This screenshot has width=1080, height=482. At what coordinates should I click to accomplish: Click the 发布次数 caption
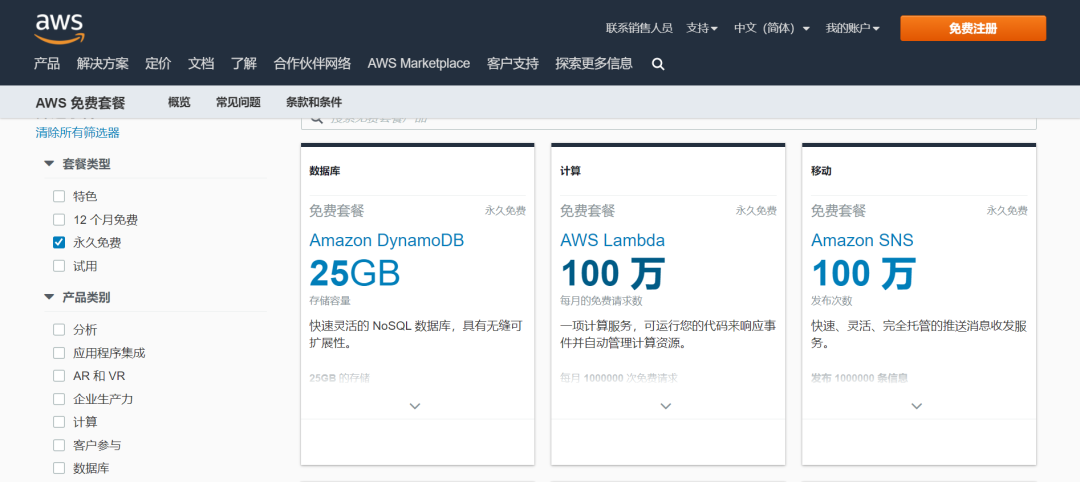[x=831, y=301]
